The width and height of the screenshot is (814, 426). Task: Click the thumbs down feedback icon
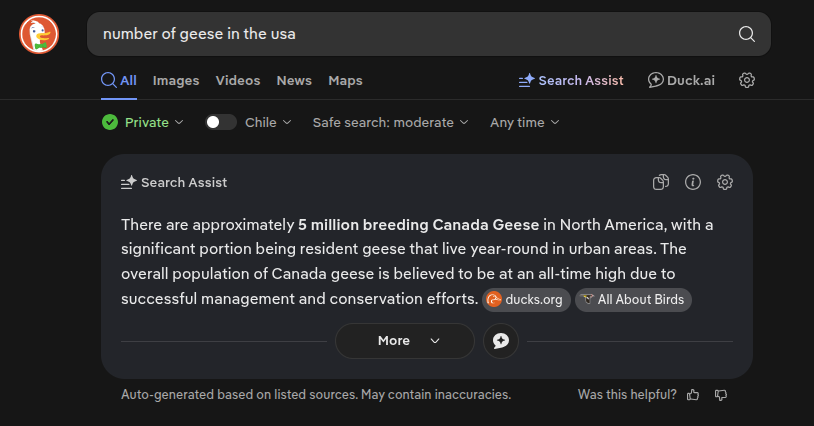pos(721,395)
